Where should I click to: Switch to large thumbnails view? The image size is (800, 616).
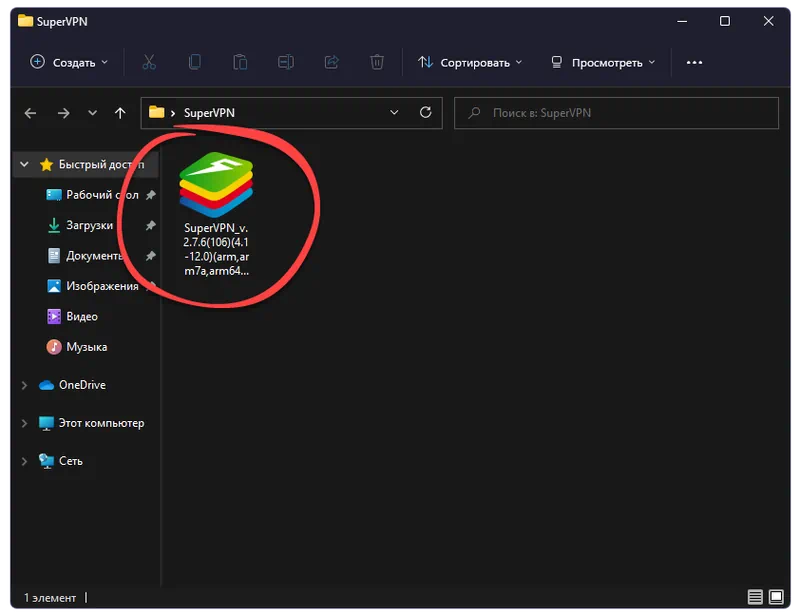(774, 598)
